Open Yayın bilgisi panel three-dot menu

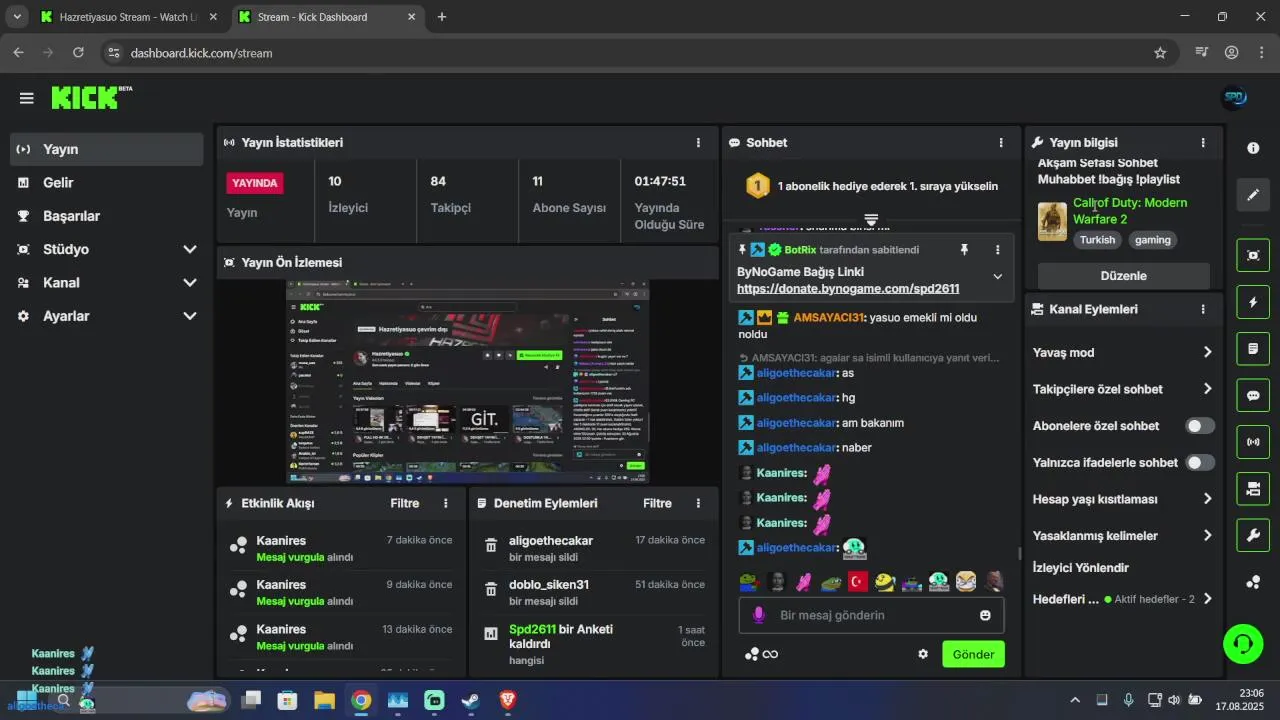[1203, 143]
